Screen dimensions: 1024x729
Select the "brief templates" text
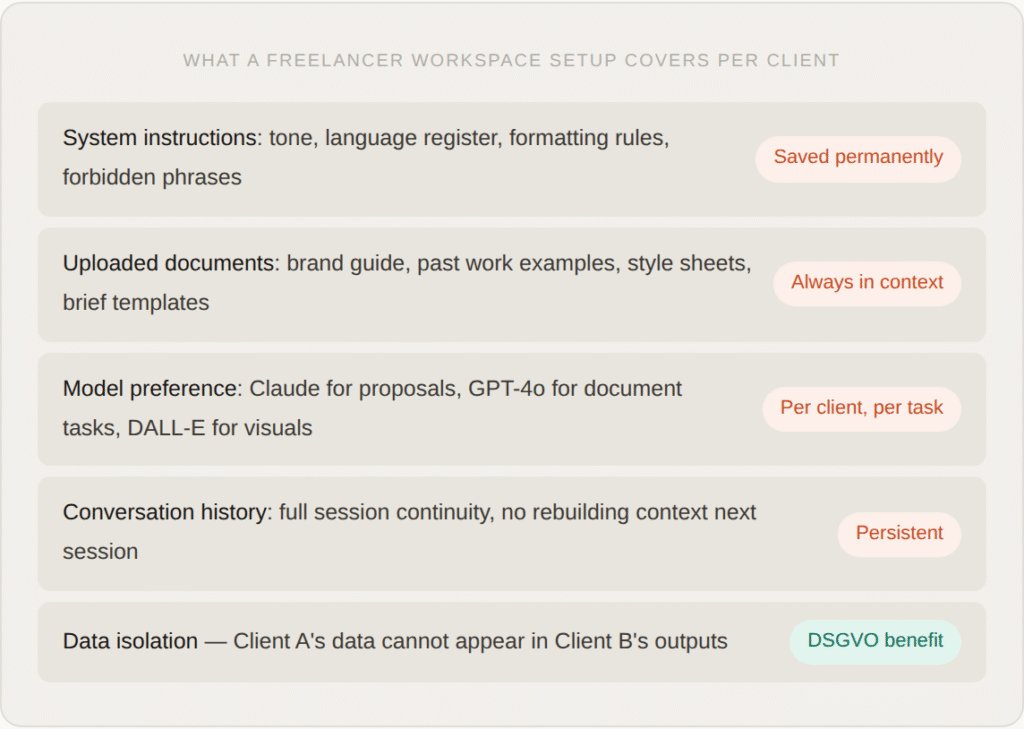point(136,303)
